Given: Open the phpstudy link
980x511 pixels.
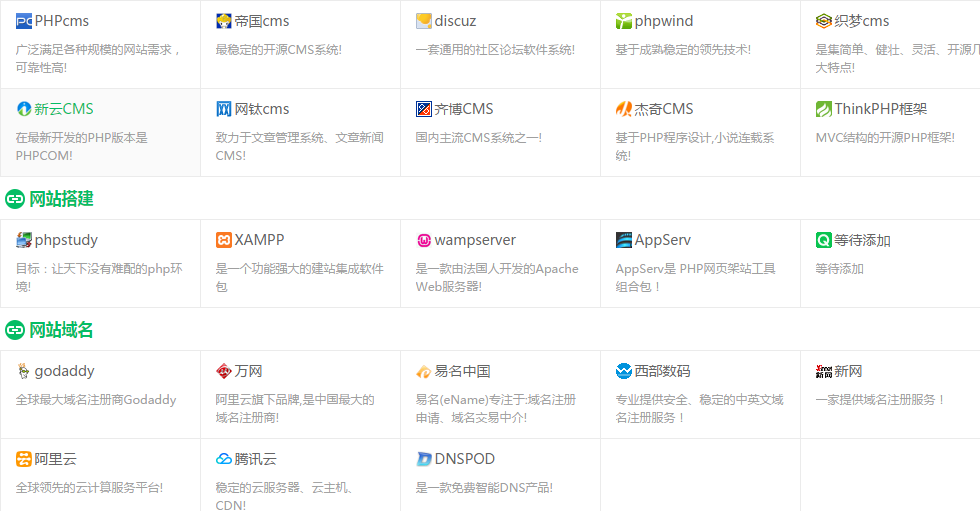Looking at the screenshot, I should click(66, 240).
